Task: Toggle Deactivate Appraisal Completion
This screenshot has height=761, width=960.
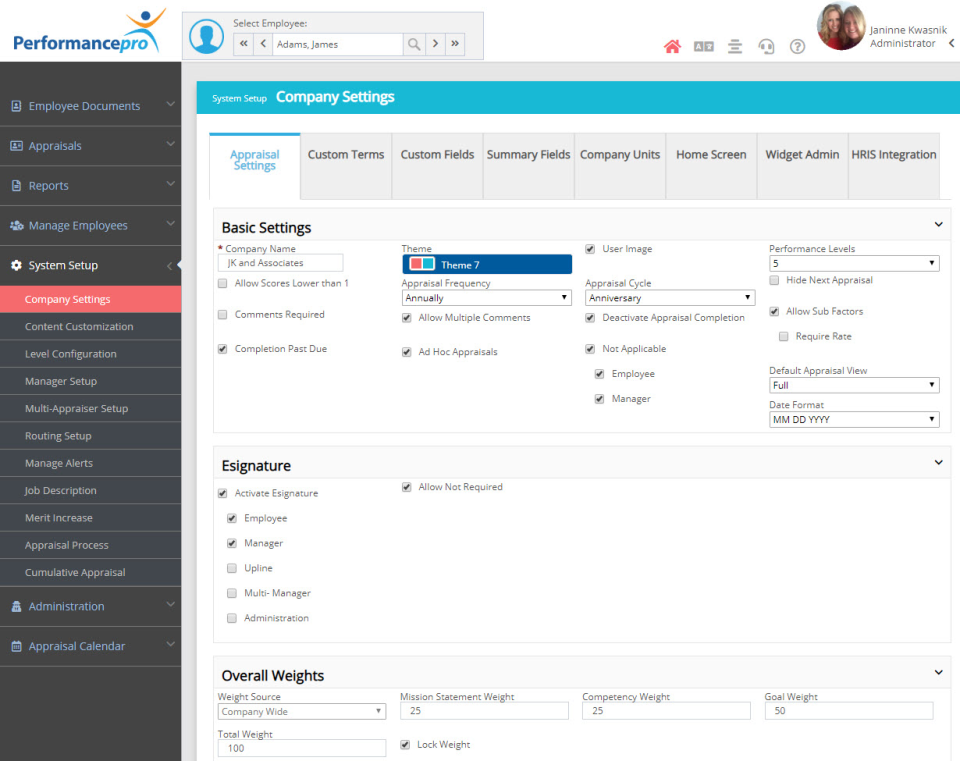Action: 590,318
